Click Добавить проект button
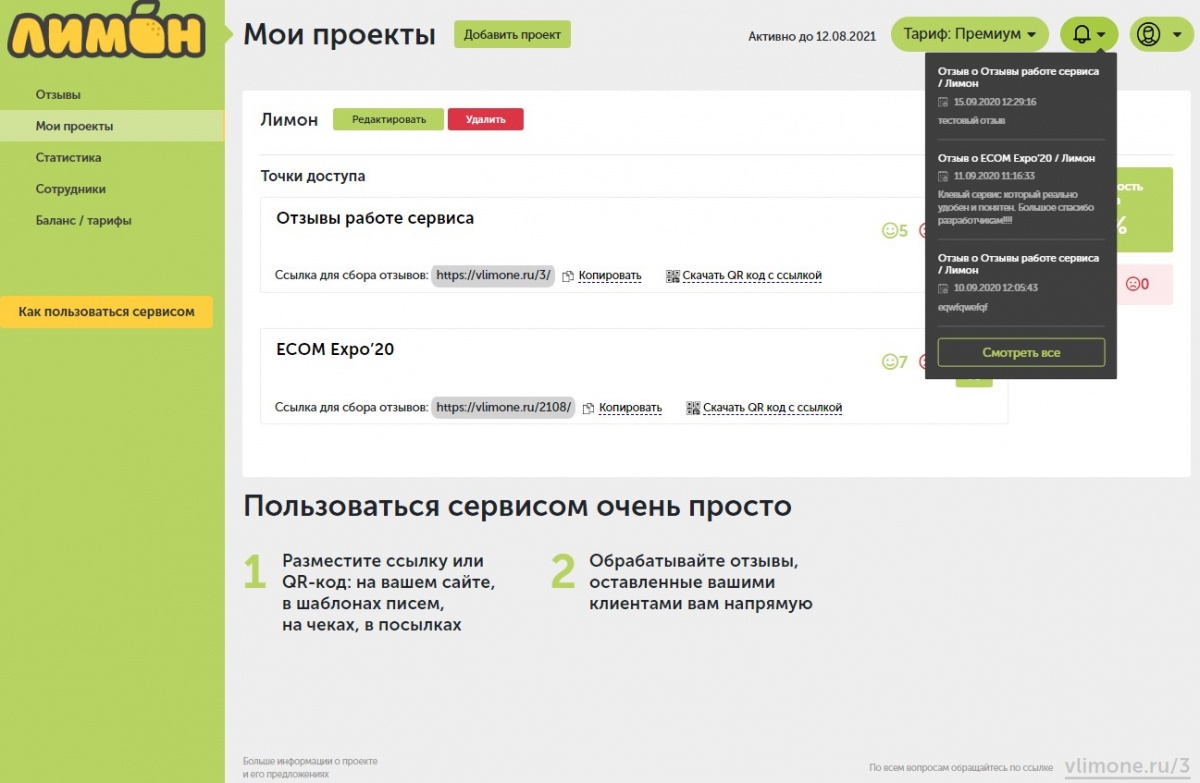Screen dimensions: 1200x783 point(512,34)
